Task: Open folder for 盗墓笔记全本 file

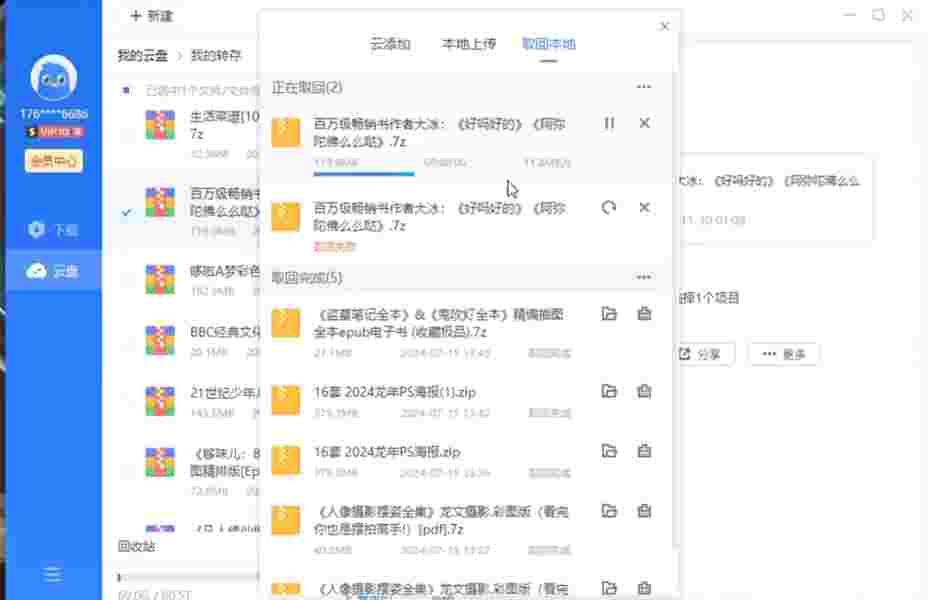Action: pos(609,314)
